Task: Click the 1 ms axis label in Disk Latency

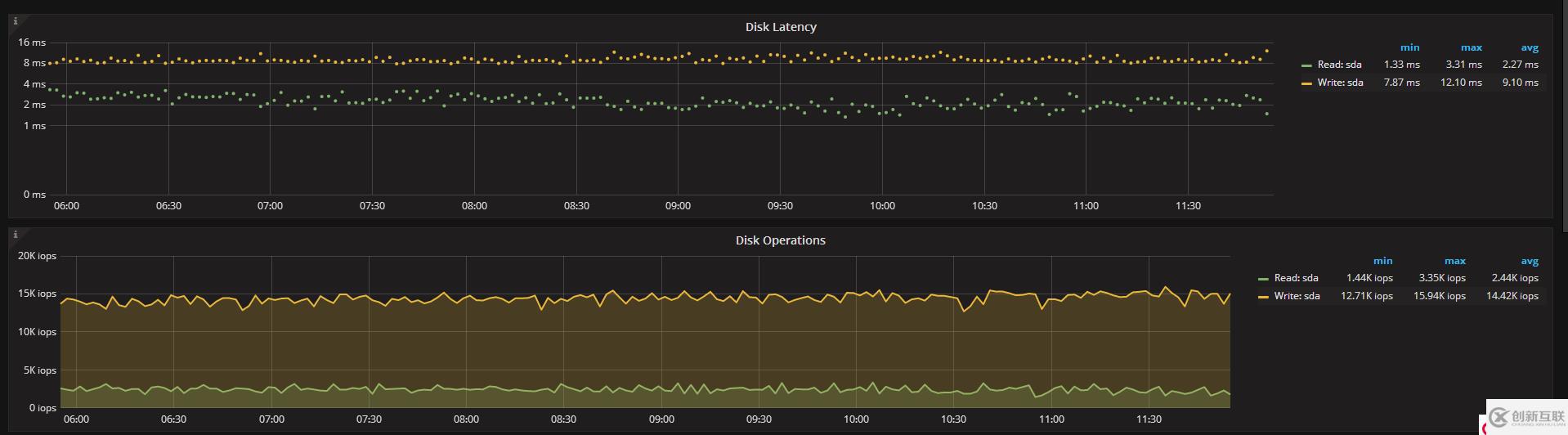Action: pyautogui.click(x=34, y=126)
